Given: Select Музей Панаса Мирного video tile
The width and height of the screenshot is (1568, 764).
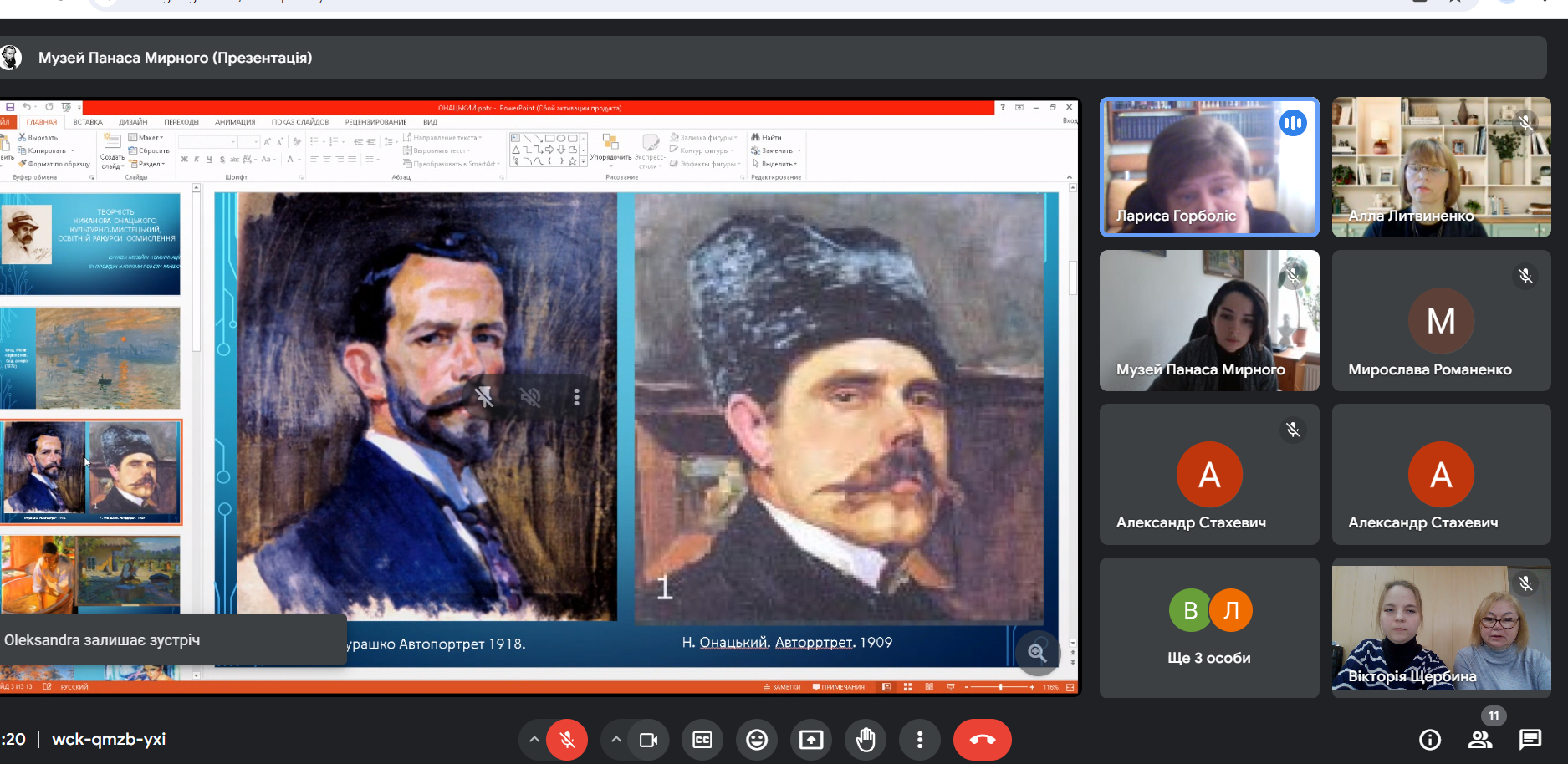Looking at the screenshot, I should pyautogui.click(x=1209, y=320).
